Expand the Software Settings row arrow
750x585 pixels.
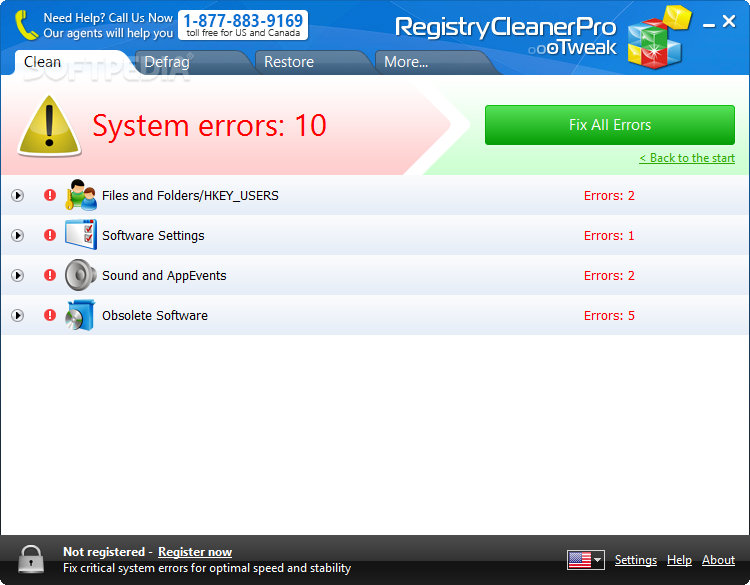pos(18,235)
